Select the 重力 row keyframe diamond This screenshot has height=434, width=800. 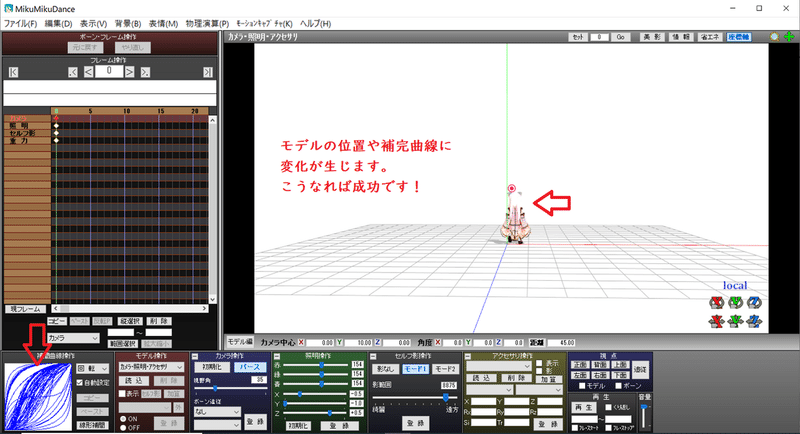56,140
